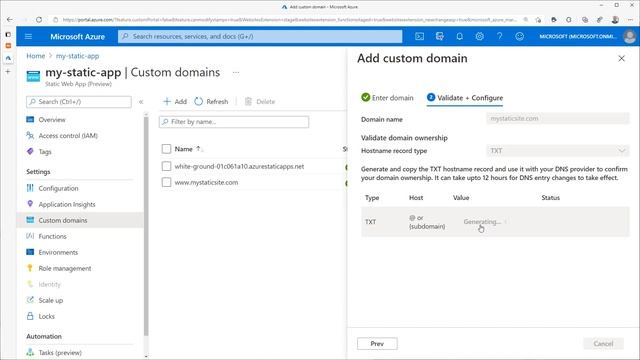Viewport: 640px width, 360px height.
Task: Open Application Insights
Action: 67,204
